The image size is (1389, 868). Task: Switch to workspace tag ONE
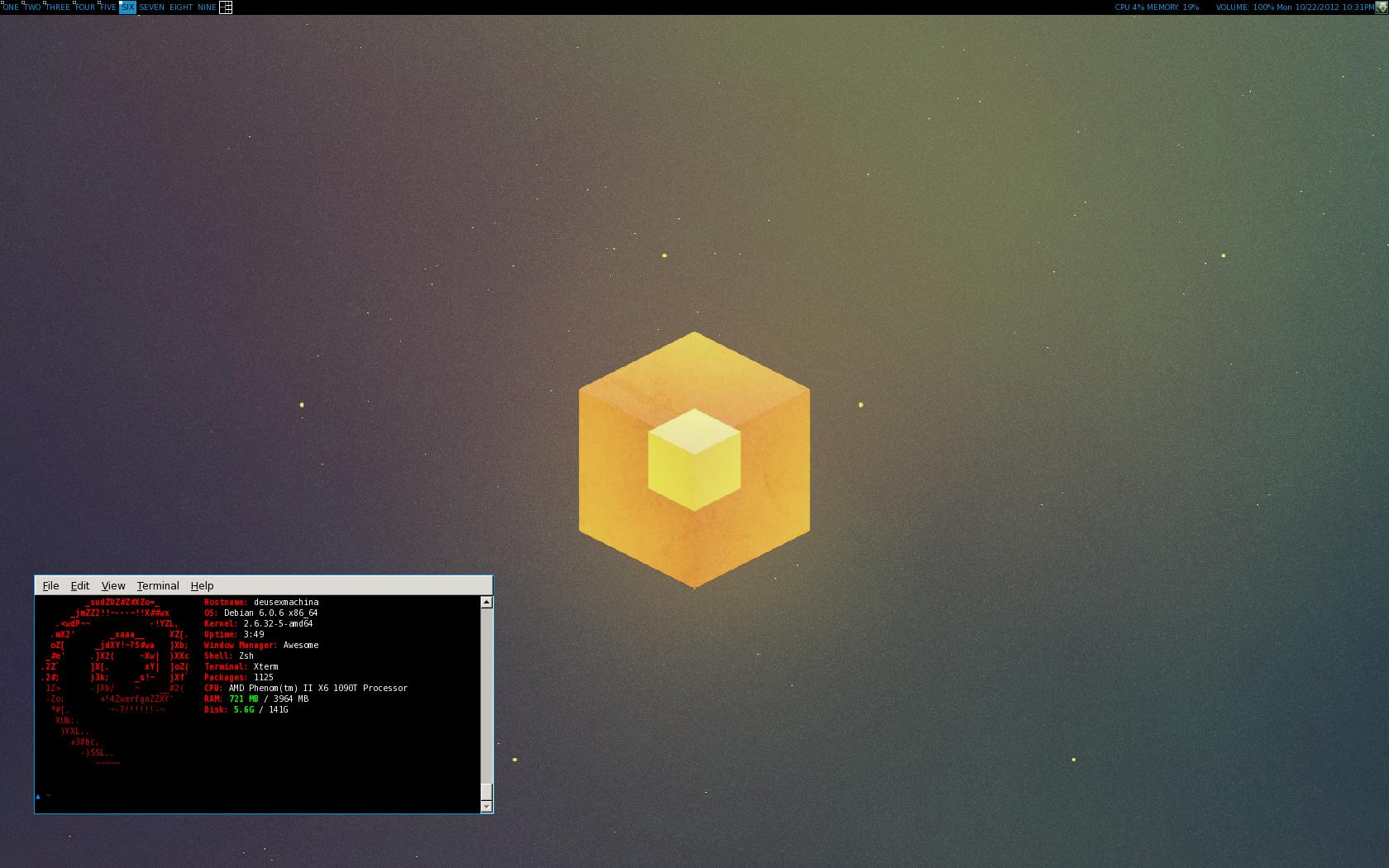10,7
